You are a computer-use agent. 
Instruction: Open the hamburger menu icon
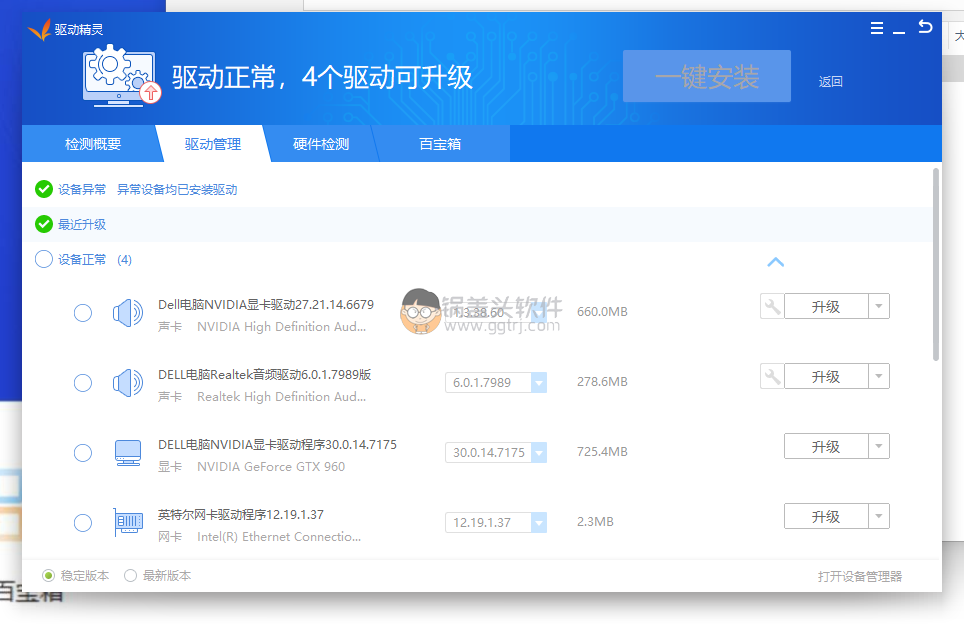[877, 28]
